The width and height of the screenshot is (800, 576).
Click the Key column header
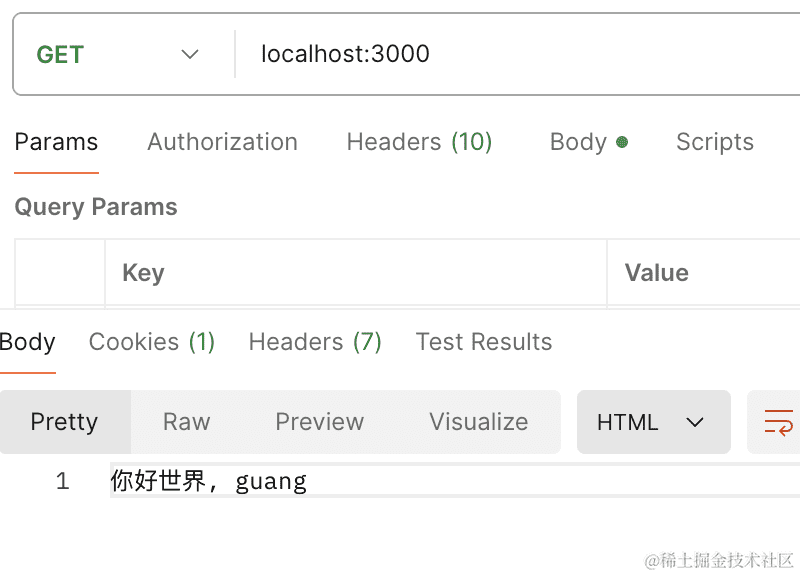(x=143, y=273)
